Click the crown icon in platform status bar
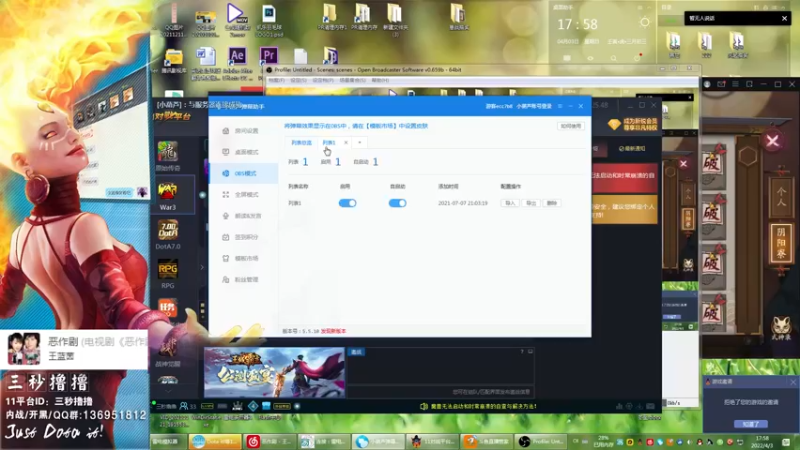The image size is (800, 450). [x=238, y=407]
